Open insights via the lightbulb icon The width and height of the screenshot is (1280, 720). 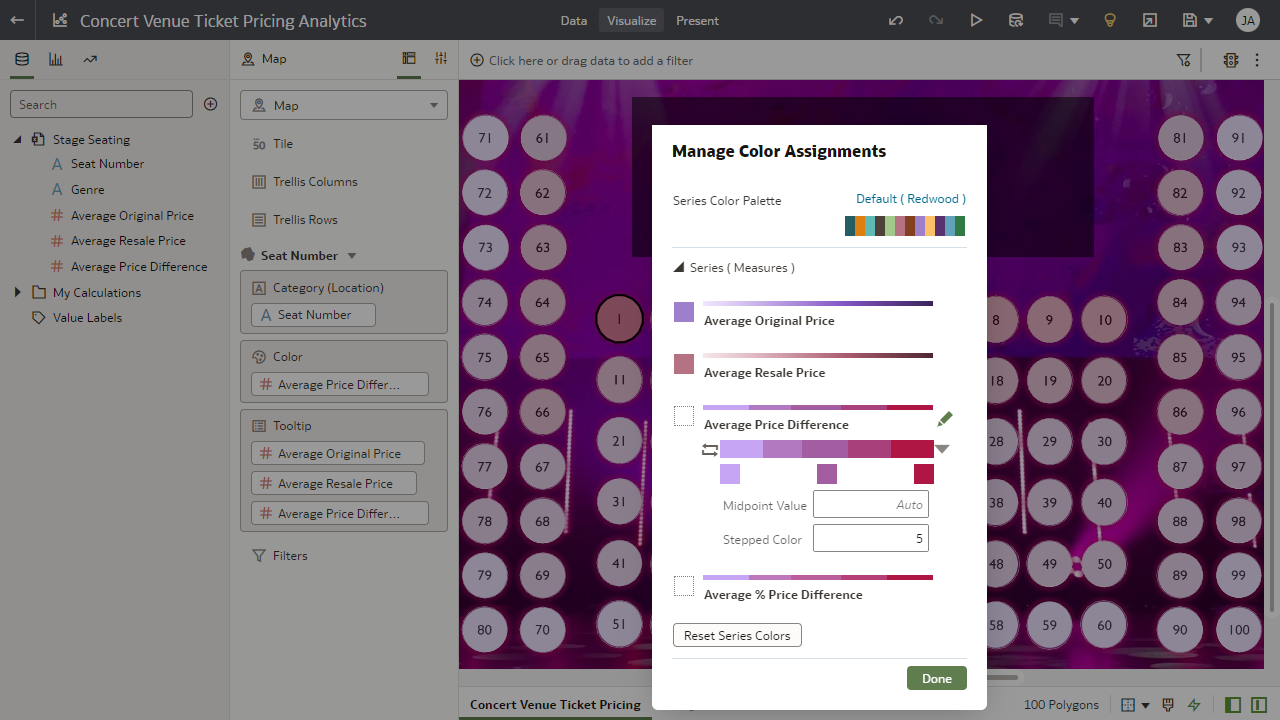pos(1110,20)
